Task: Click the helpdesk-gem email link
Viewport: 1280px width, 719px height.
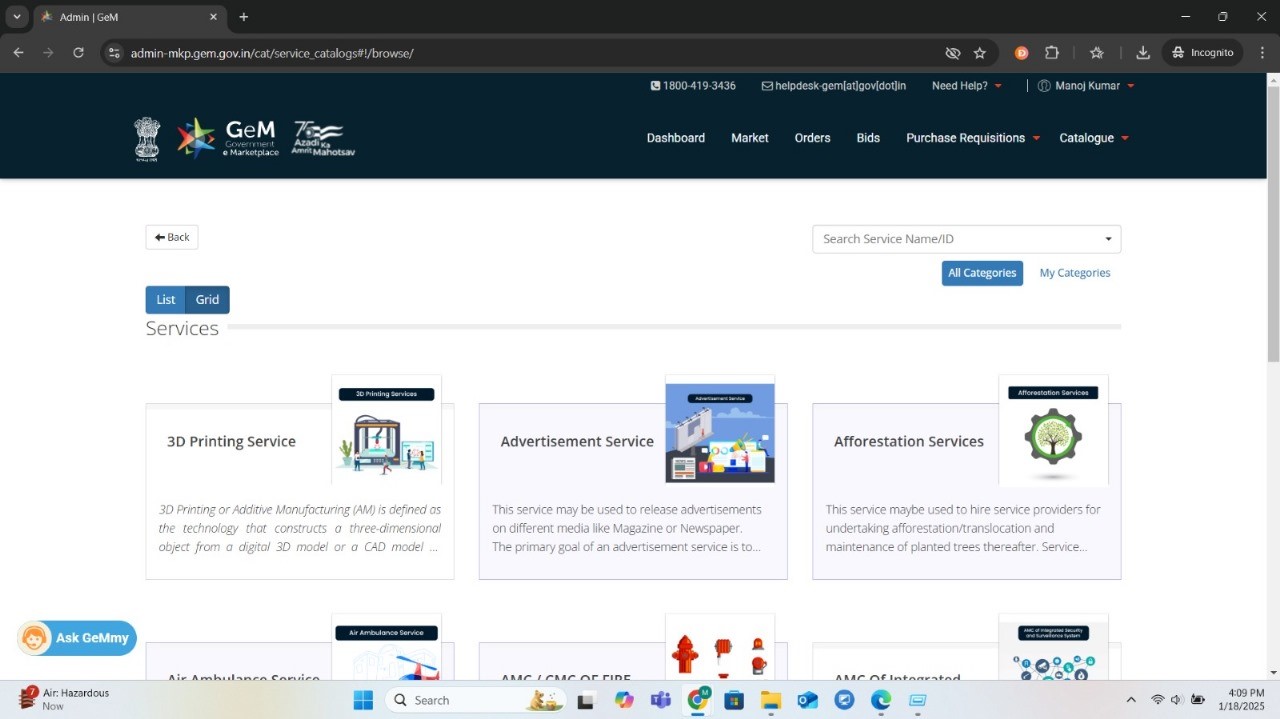Action: (x=834, y=86)
